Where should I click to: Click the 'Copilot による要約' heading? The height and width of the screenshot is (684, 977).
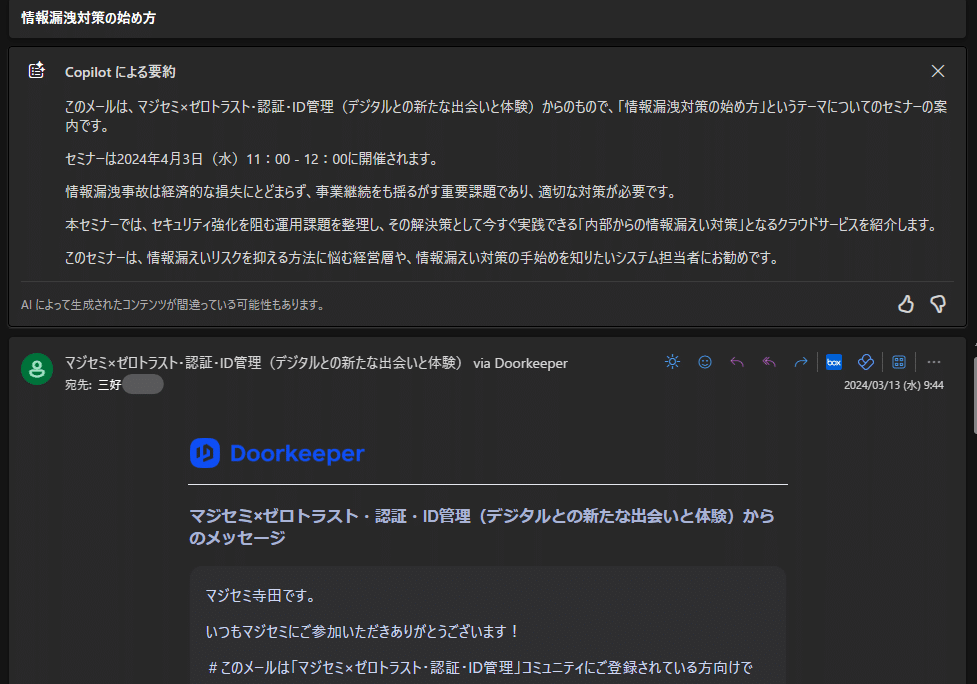(120, 72)
